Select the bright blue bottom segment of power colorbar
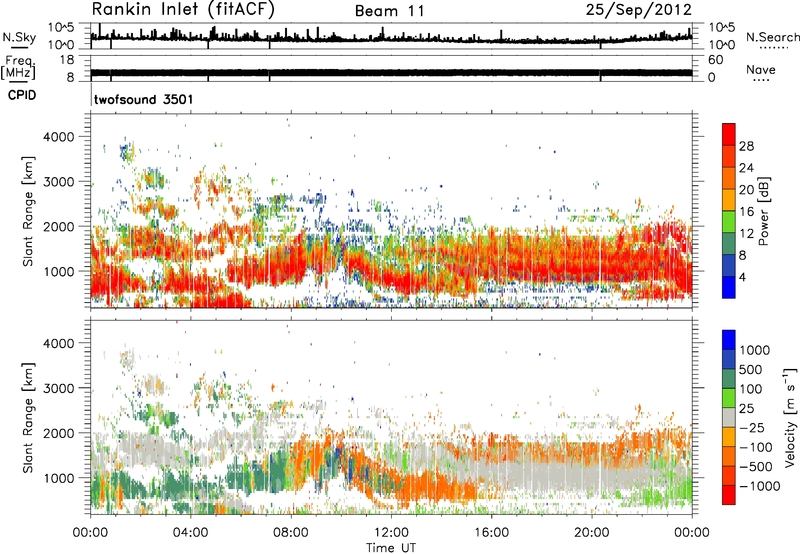The image size is (800, 554). click(x=729, y=287)
